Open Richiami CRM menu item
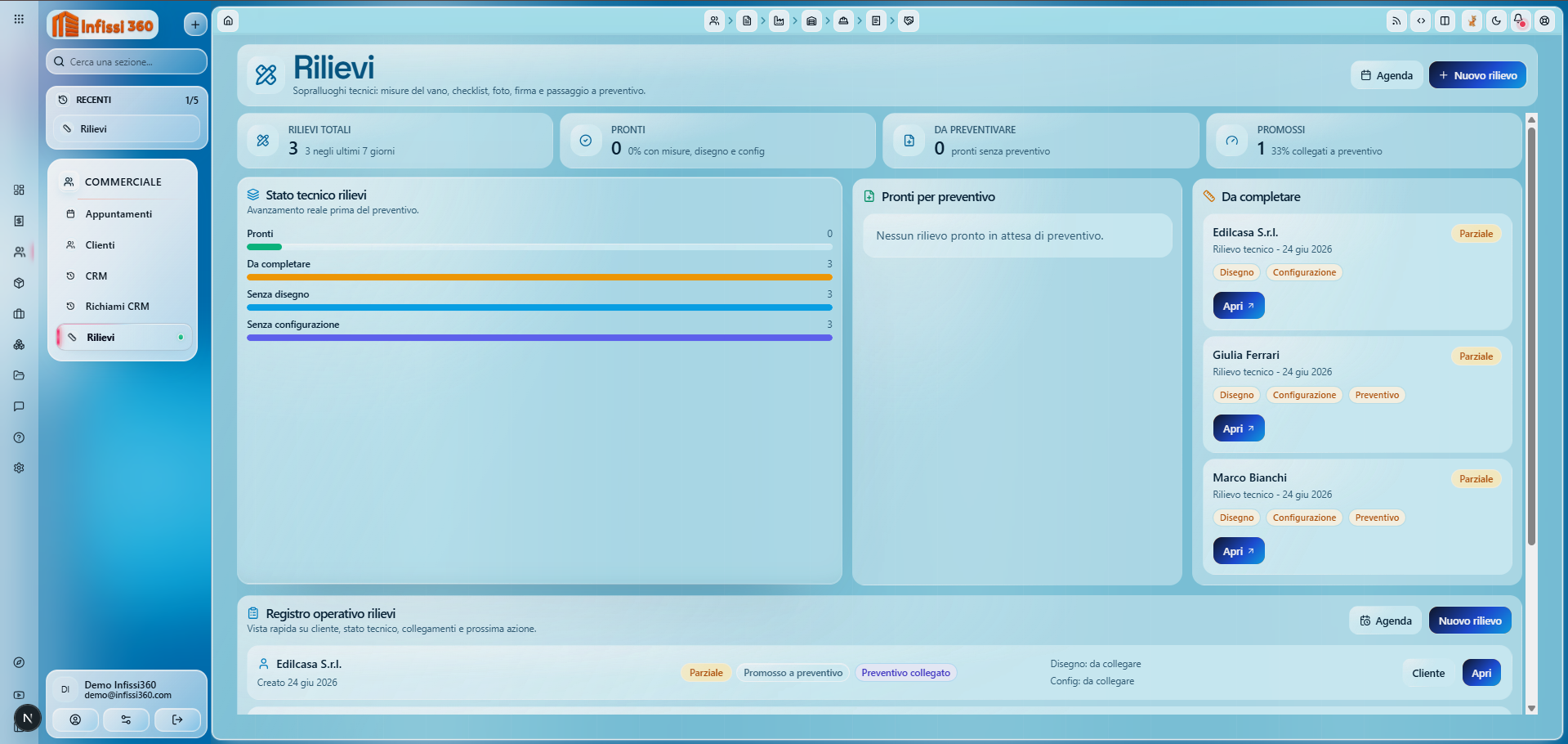The image size is (1568, 744). pos(123,307)
